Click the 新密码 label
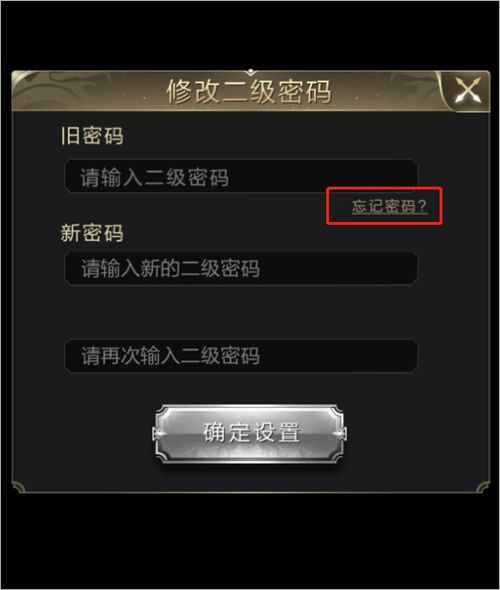The image size is (500, 590). click(92, 233)
